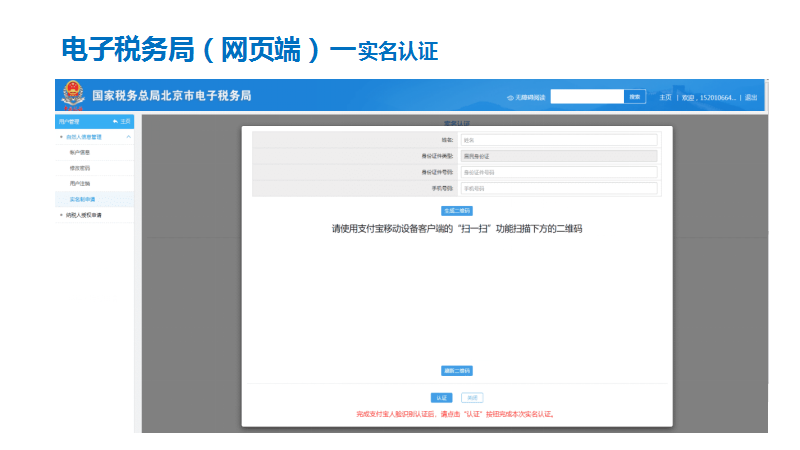Click the national tax emblem logo
The width and height of the screenshot is (800, 450).
coord(73,95)
